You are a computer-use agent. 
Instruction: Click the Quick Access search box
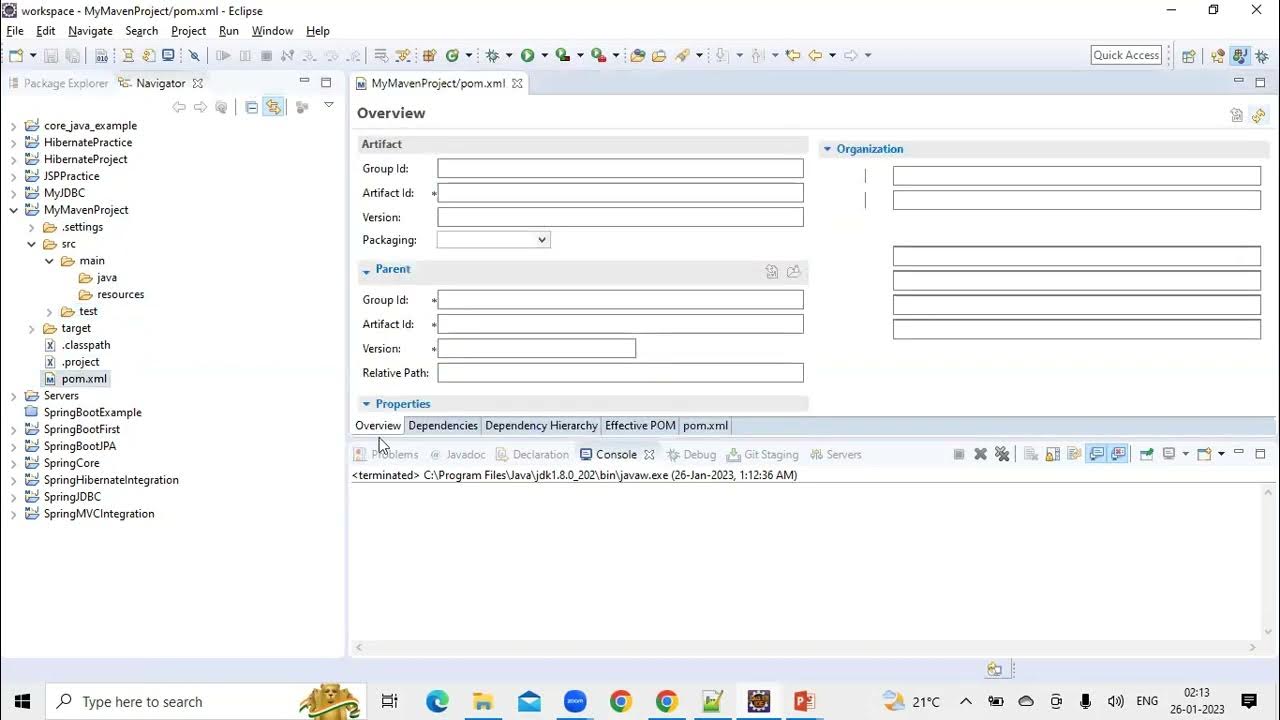[x=1126, y=55]
